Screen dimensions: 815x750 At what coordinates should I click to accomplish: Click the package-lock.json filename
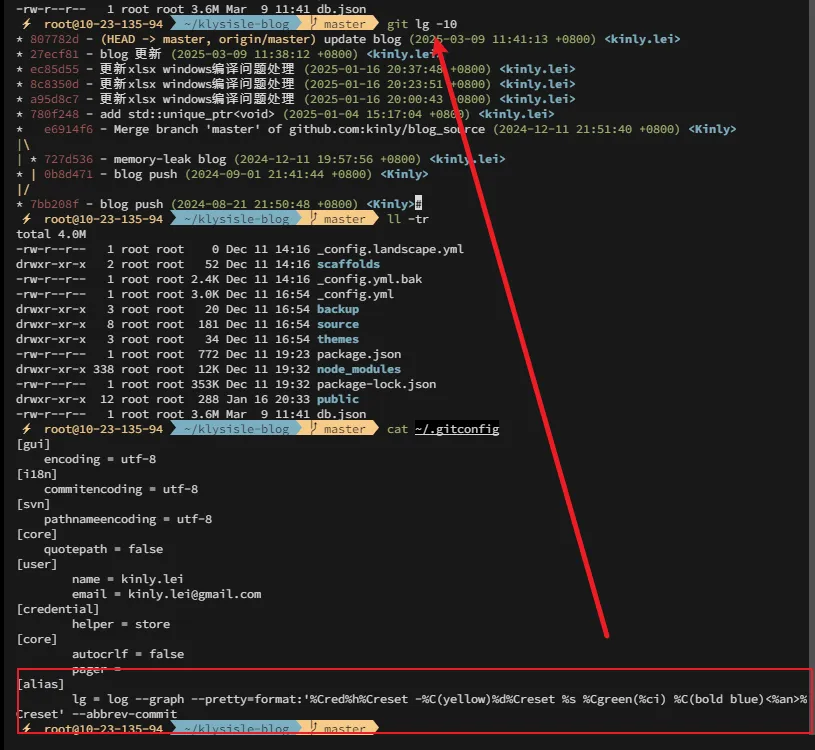tap(376, 384)
